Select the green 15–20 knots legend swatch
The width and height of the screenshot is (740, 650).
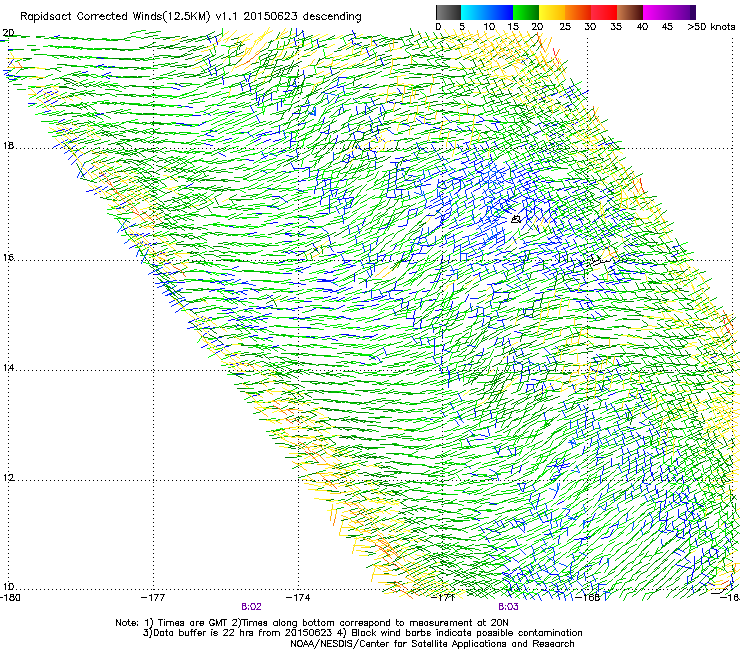coord(526,12)
